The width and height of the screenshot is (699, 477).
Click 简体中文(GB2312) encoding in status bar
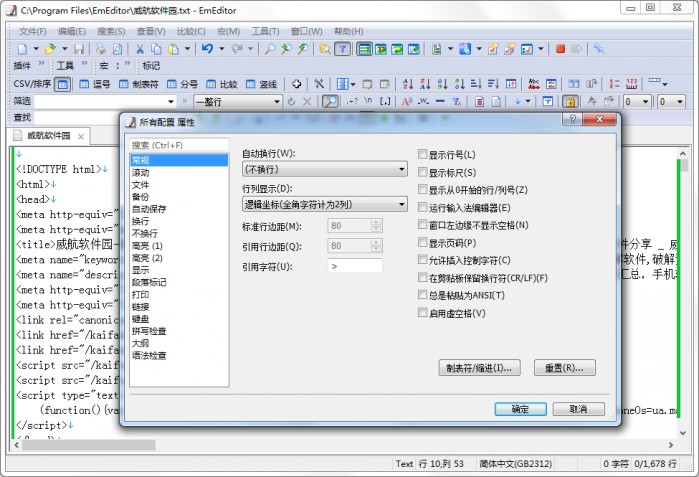(x=516, y=464)
